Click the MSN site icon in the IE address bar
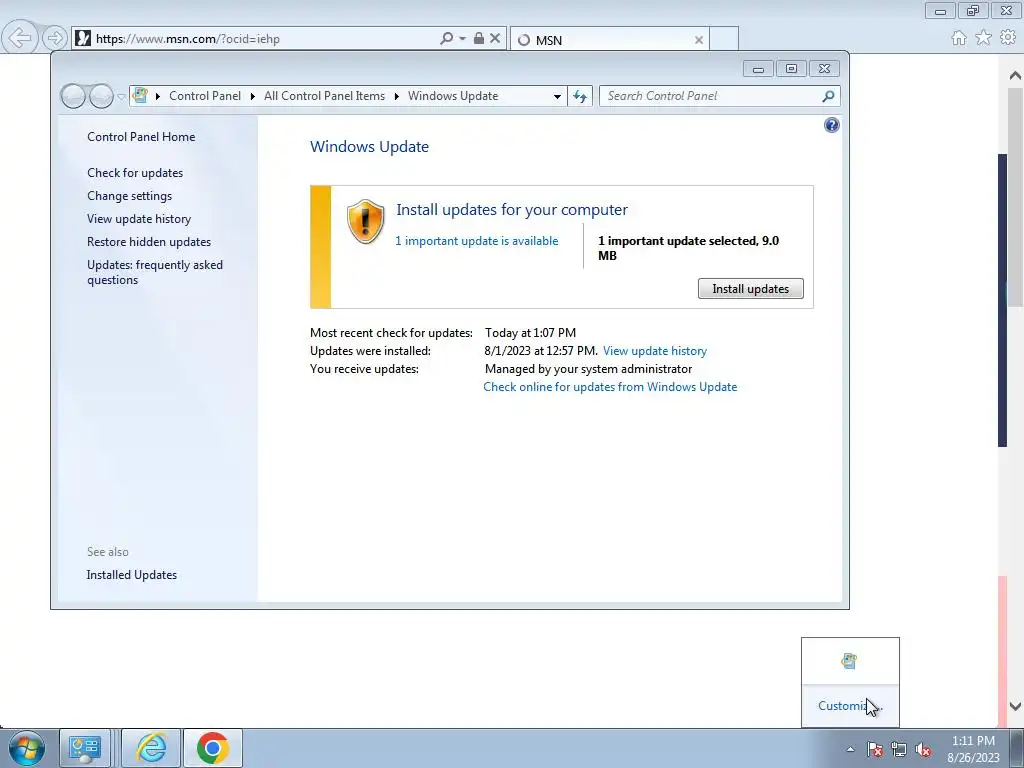 click(82, 39)
